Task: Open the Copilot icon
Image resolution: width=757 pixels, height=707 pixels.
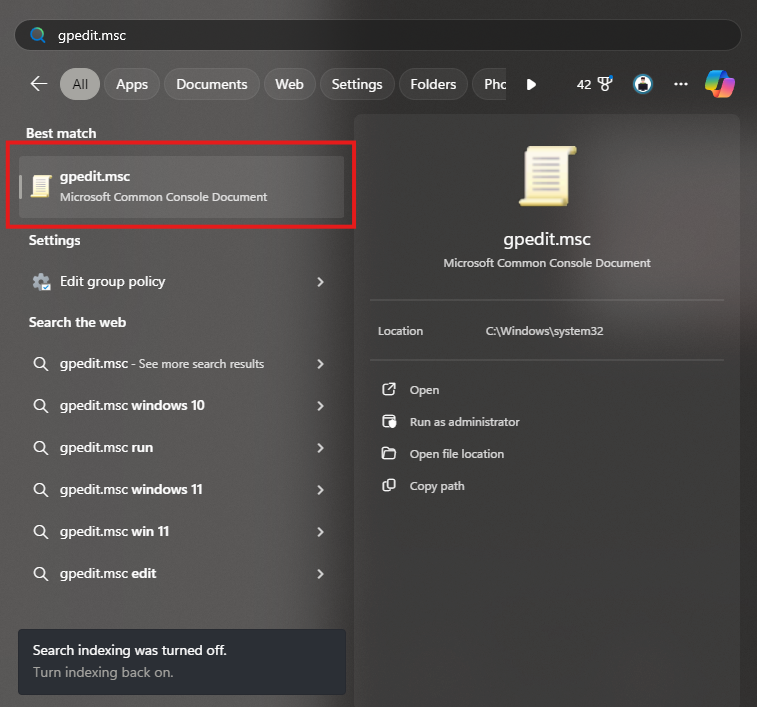Action: [720, 84]
